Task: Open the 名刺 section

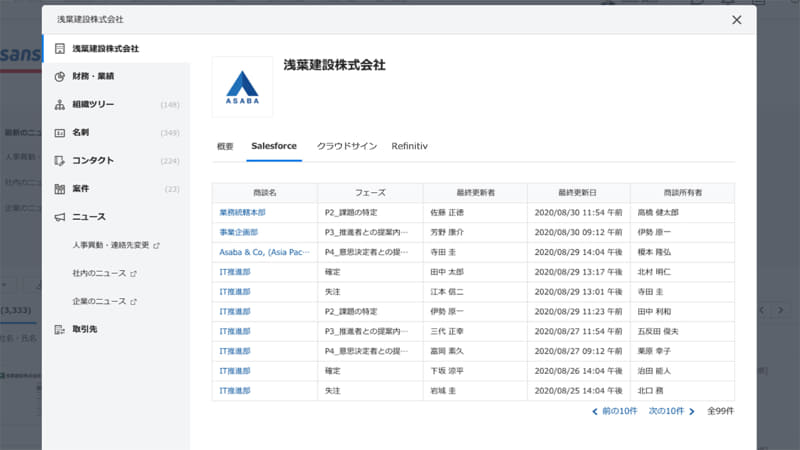Action: click(x=116, y=133)
